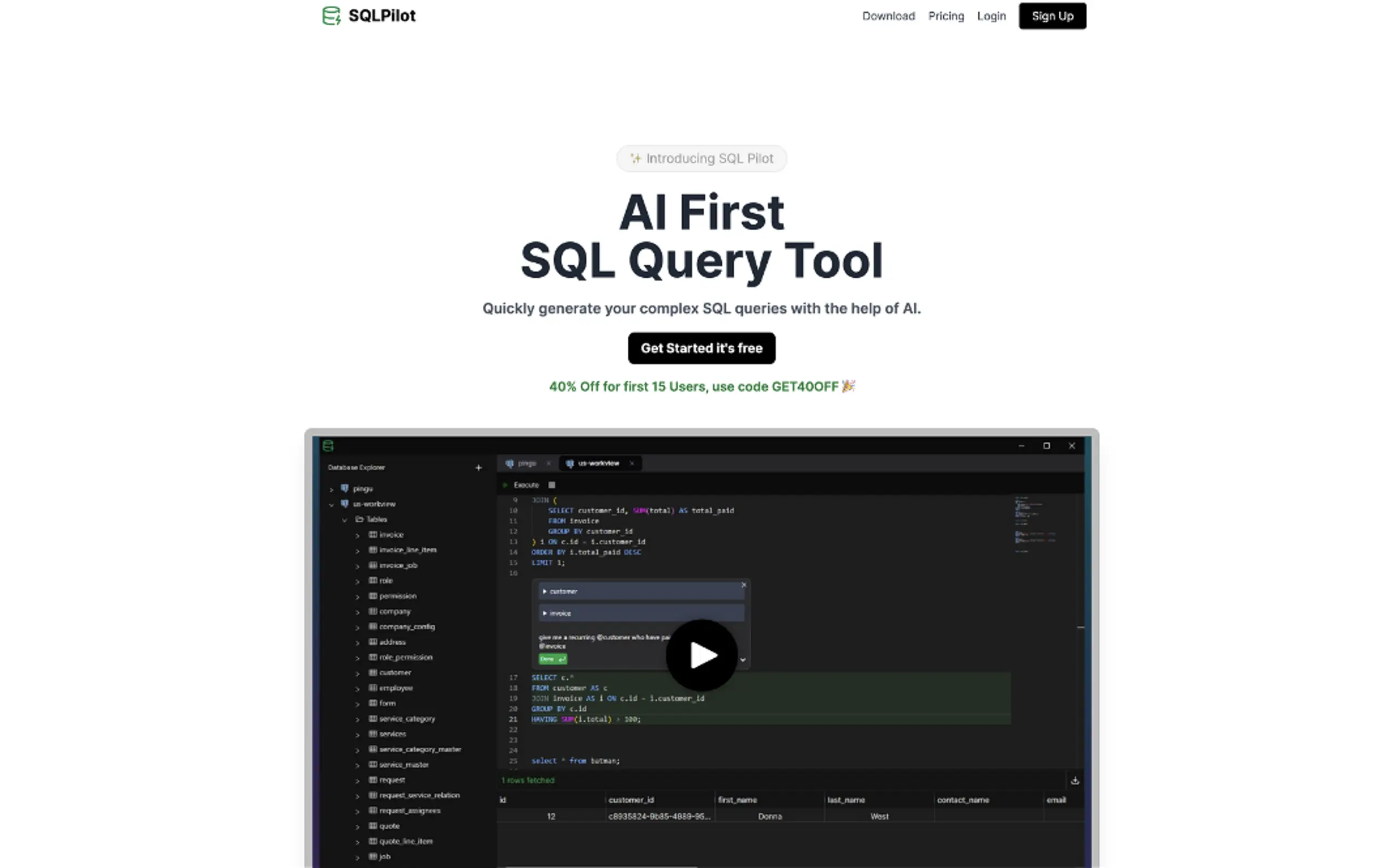Click the stop query square icon
This screenshot has width=1389, height=868.
point(552,486)
